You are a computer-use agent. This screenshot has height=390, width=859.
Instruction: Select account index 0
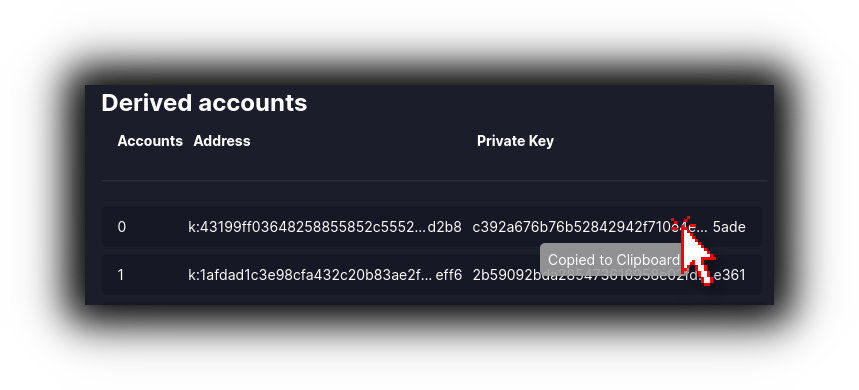point(122,227)
